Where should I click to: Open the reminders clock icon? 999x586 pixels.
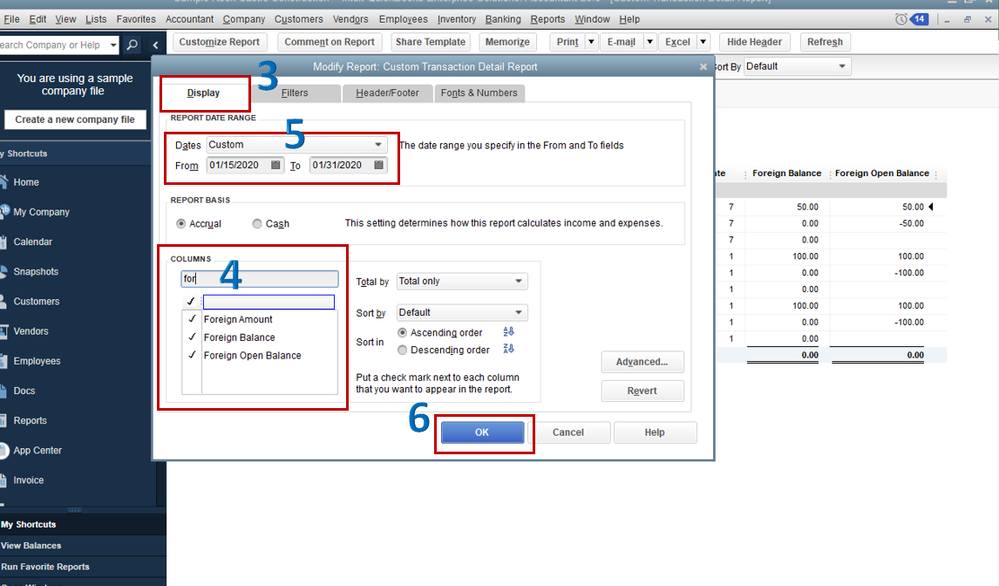coord(901,19)
